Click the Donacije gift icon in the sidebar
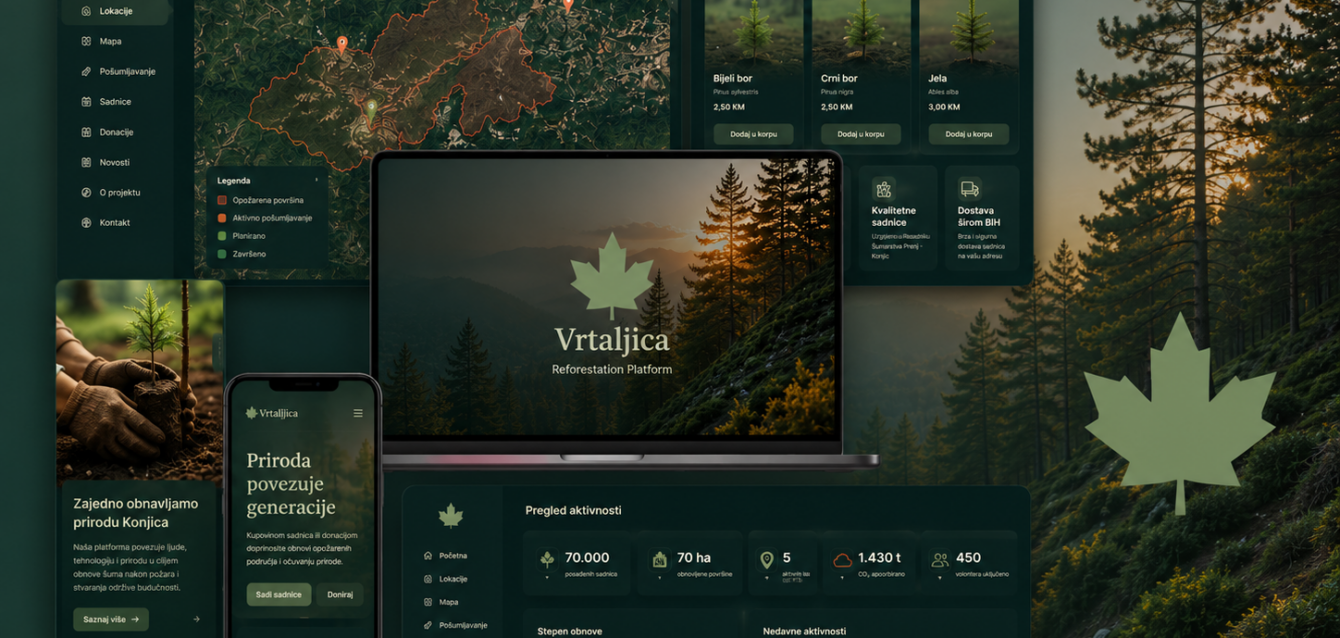 [x=87, y=132]
